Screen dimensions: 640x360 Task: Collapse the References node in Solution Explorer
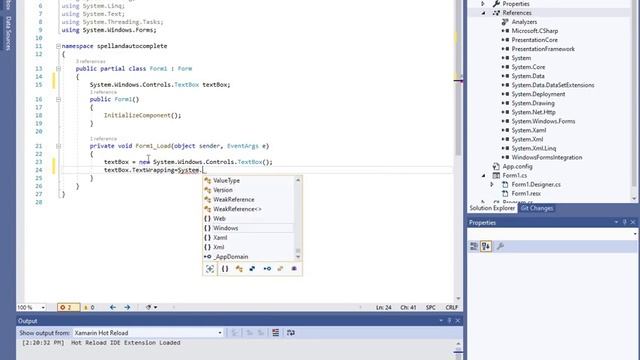click(484, 13)
